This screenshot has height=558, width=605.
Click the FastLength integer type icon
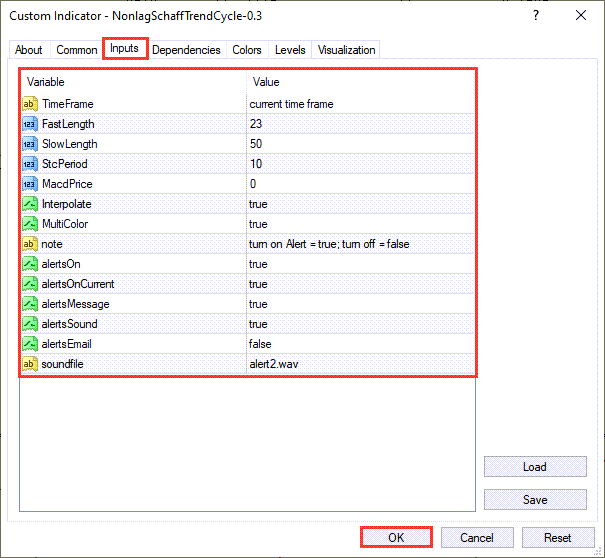pyautogui.click(x=29, y=124)
